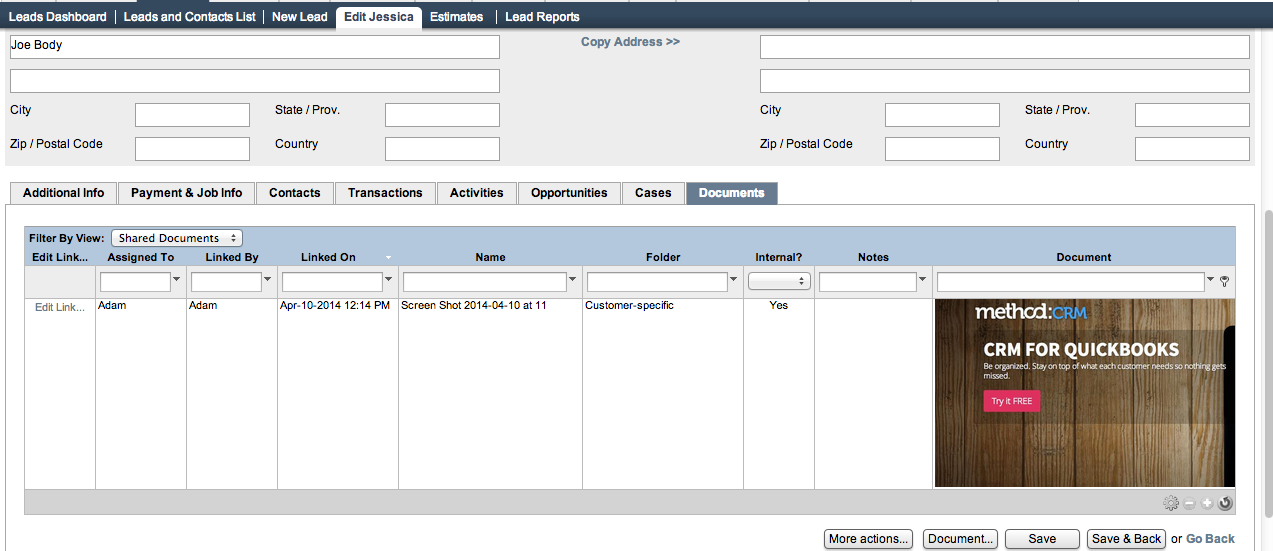The width and height of the screenshot is (1273, 551).
Task: Click the grid minus icon
Action: [x=1190, y=503]
